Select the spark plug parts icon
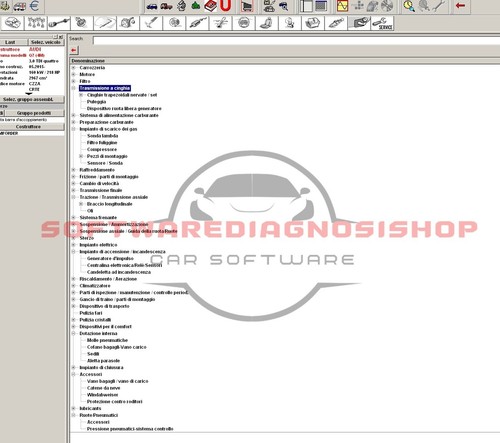The height and width of the screenshot is (443, 500). point(336,23)
